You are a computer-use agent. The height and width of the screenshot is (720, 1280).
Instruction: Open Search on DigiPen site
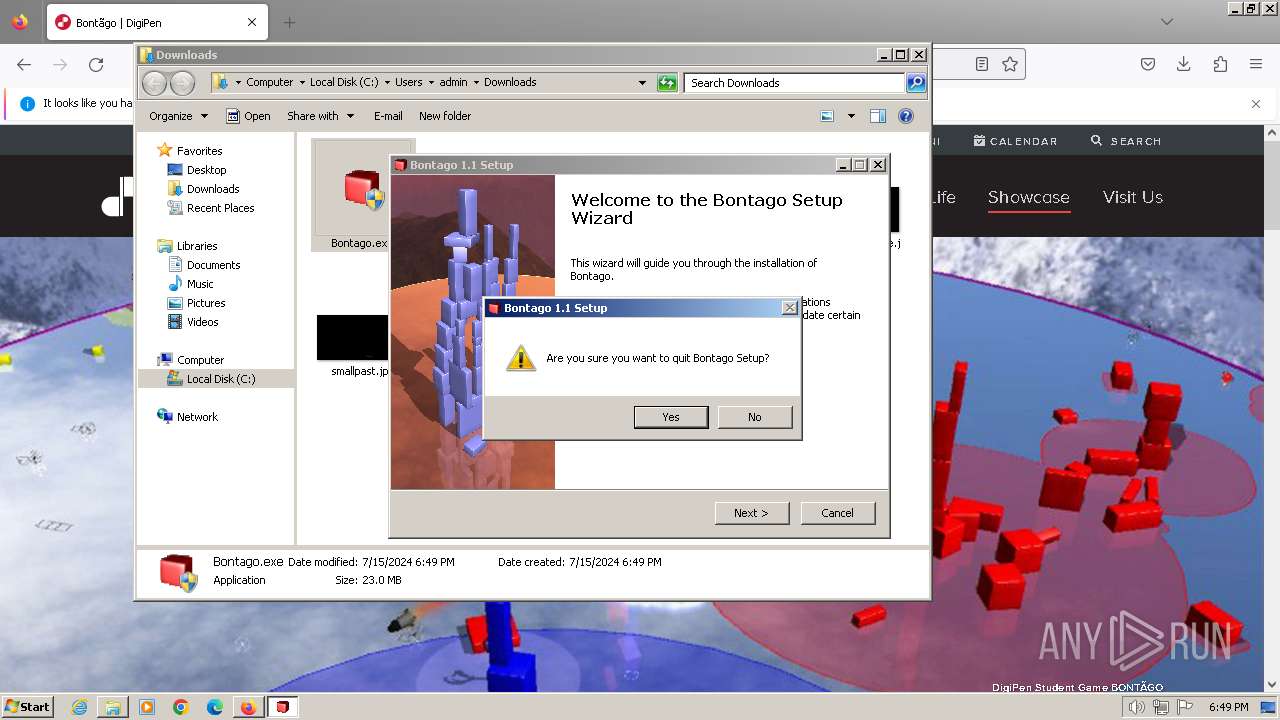pos(1126,141)
